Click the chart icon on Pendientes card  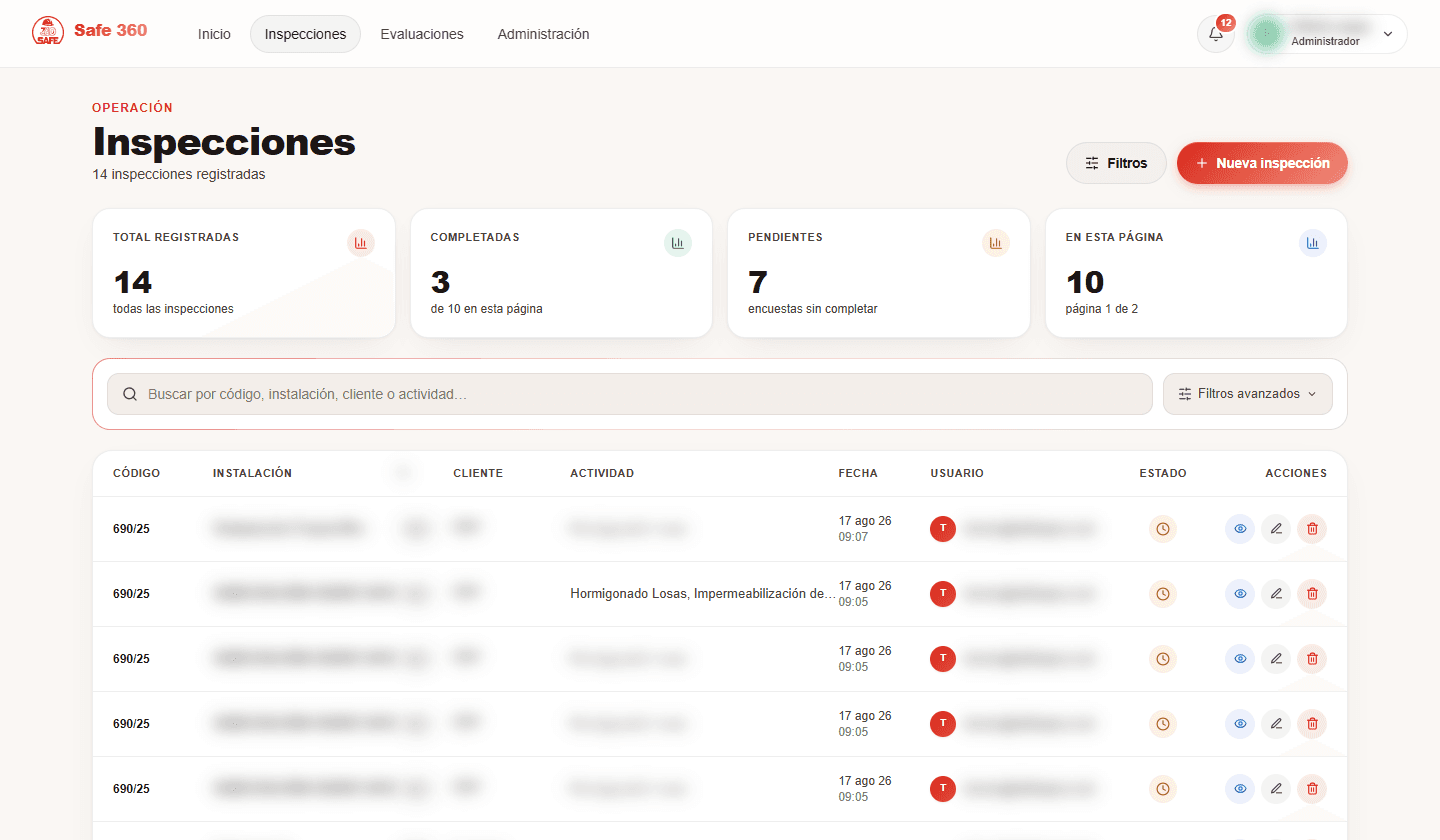(996, 243)
